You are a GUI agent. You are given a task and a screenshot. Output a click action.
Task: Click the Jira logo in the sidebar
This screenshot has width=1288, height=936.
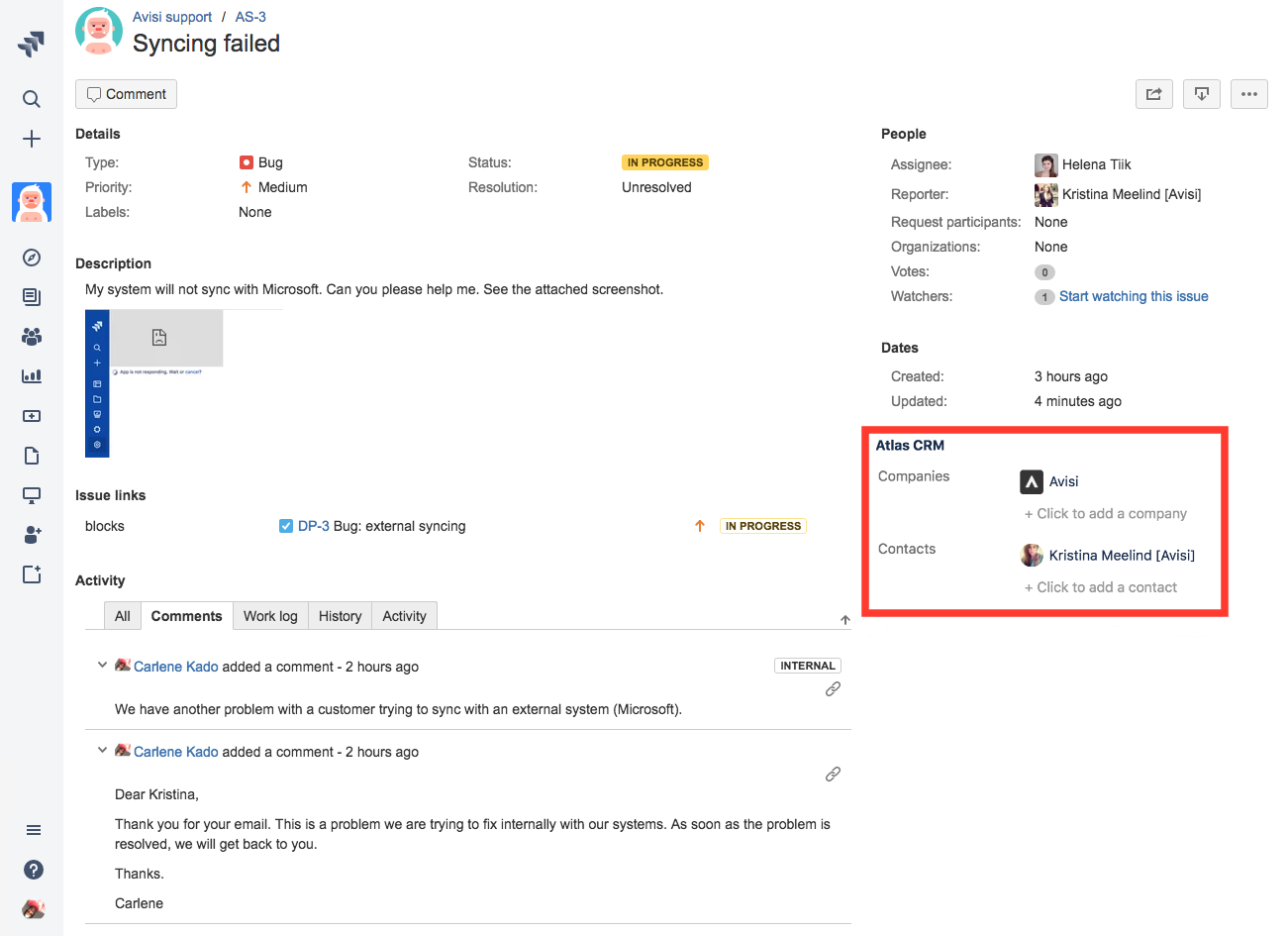[x=31, y=44]
